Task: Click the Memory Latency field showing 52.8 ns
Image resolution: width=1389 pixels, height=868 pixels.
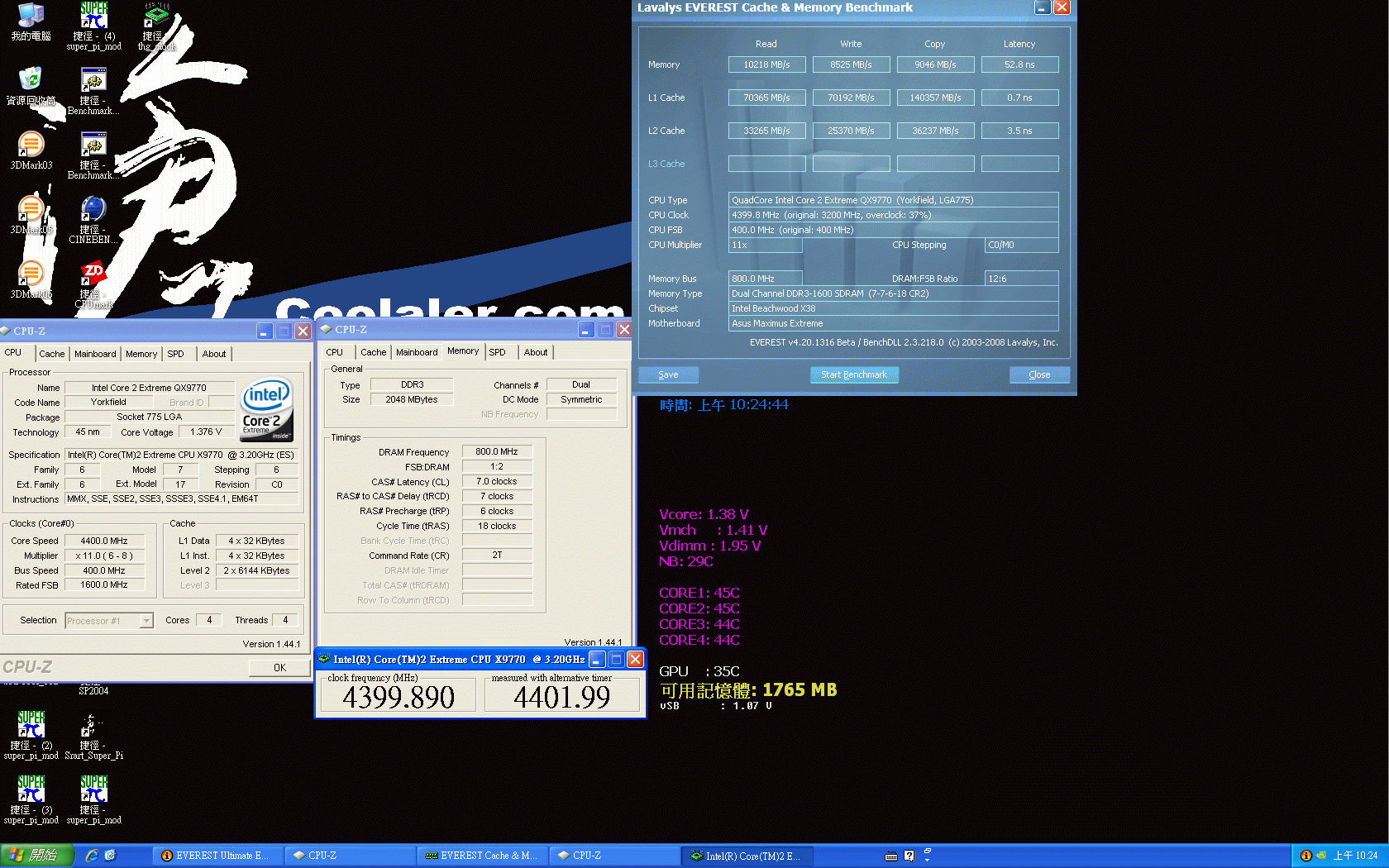Action: tap(1019, 64)
